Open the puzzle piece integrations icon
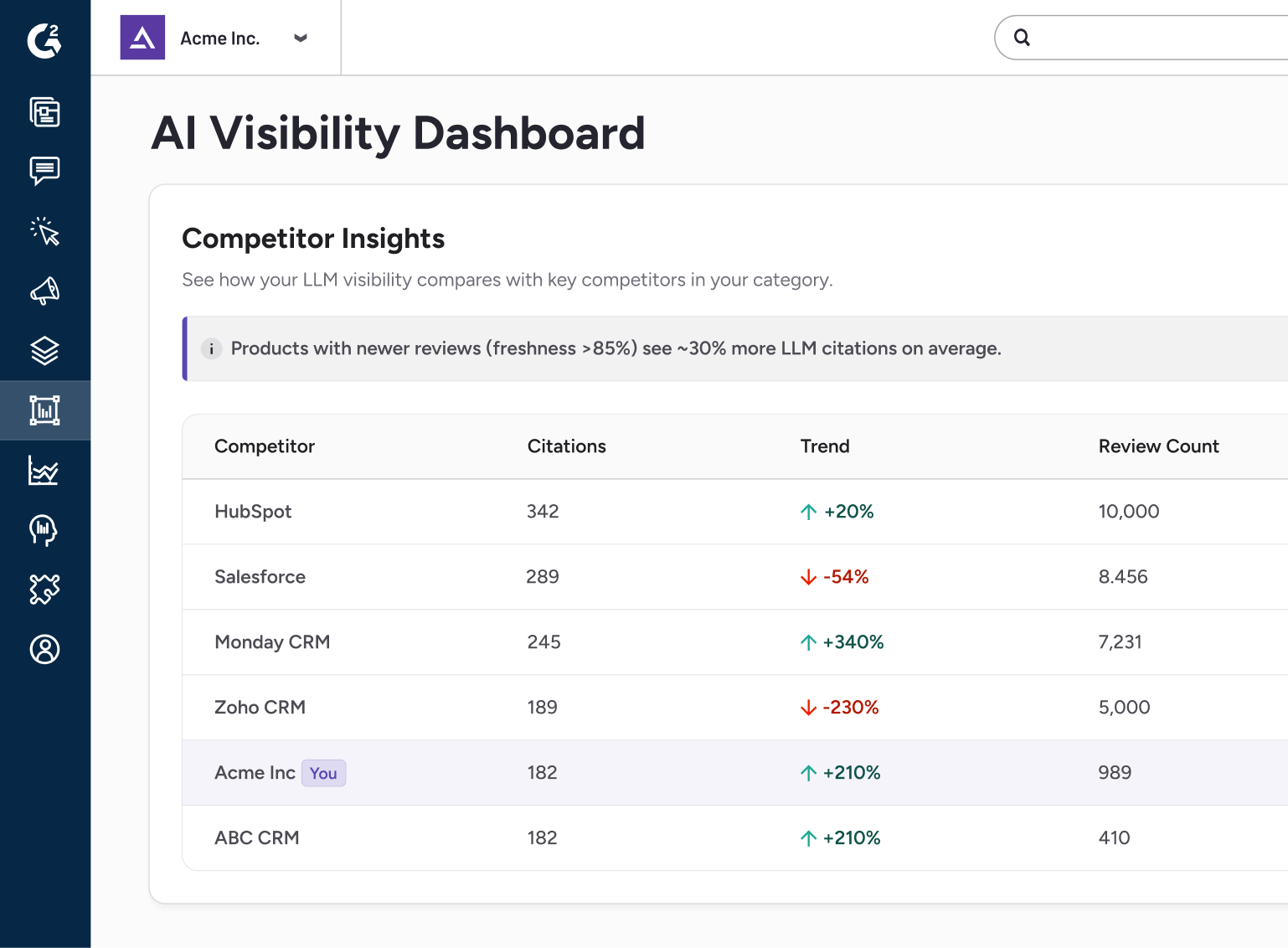Screen dimensions: 1288x948 point(44,590)
